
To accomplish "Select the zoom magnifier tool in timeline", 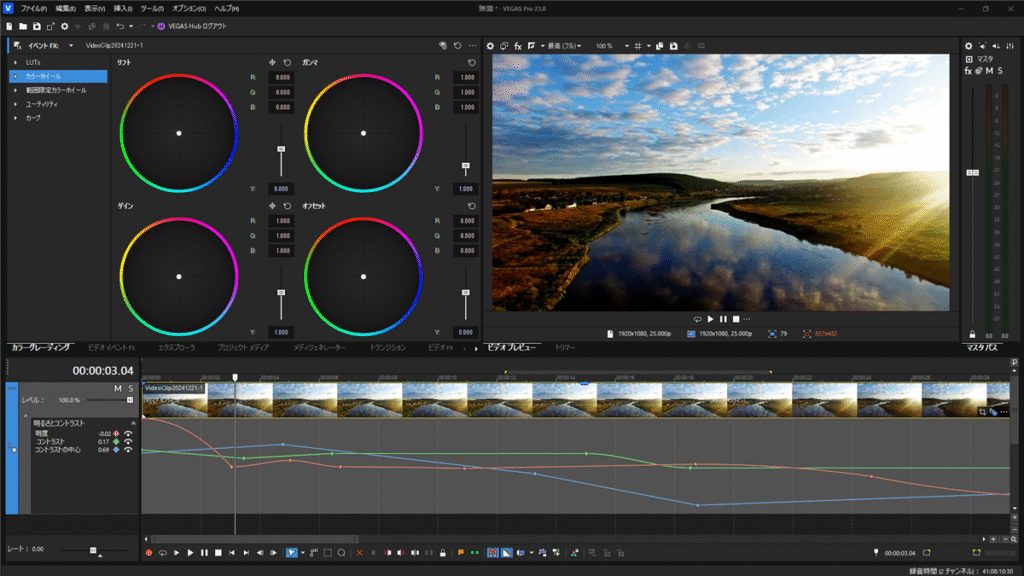I will pos(341,552).
